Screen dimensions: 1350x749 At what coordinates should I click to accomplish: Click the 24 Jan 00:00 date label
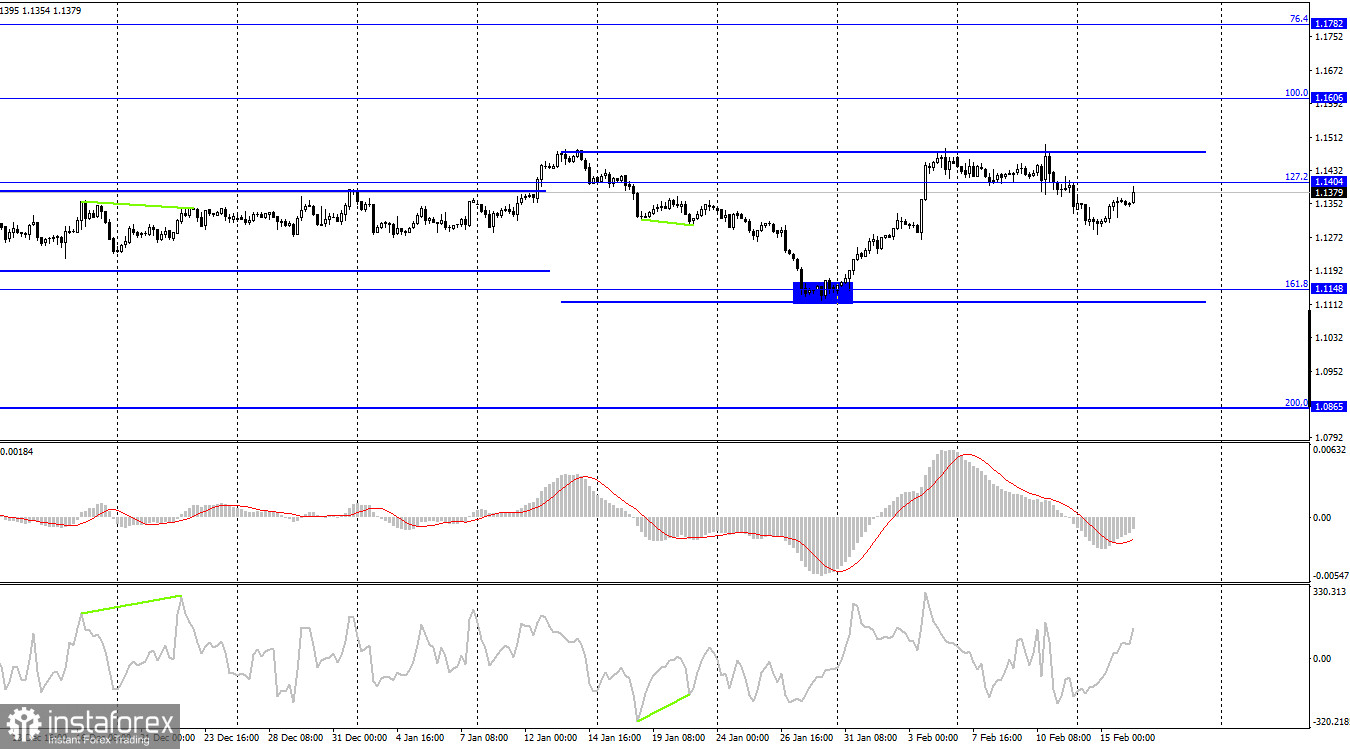744,739
